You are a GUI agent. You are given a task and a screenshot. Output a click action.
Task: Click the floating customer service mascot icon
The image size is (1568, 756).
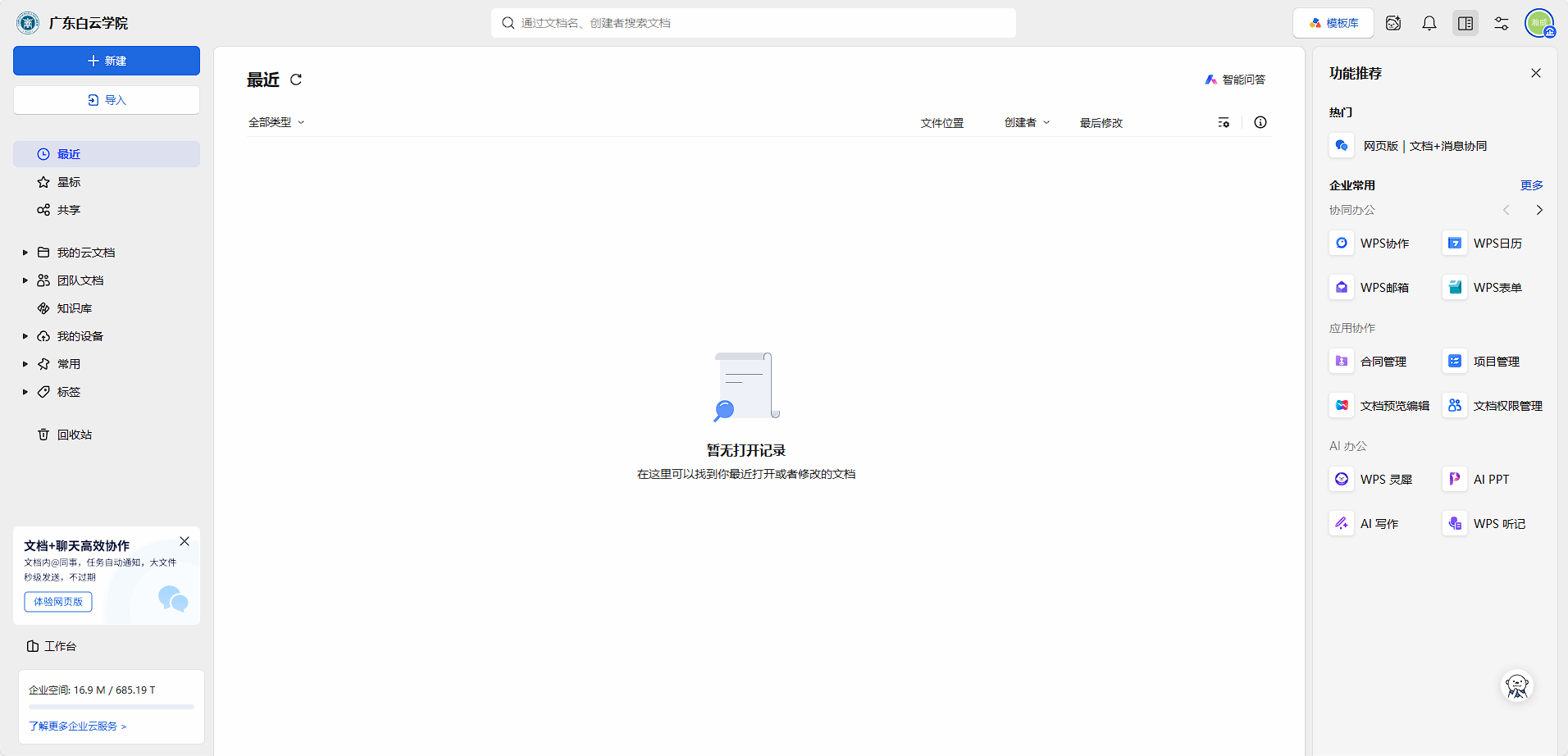1516,685
